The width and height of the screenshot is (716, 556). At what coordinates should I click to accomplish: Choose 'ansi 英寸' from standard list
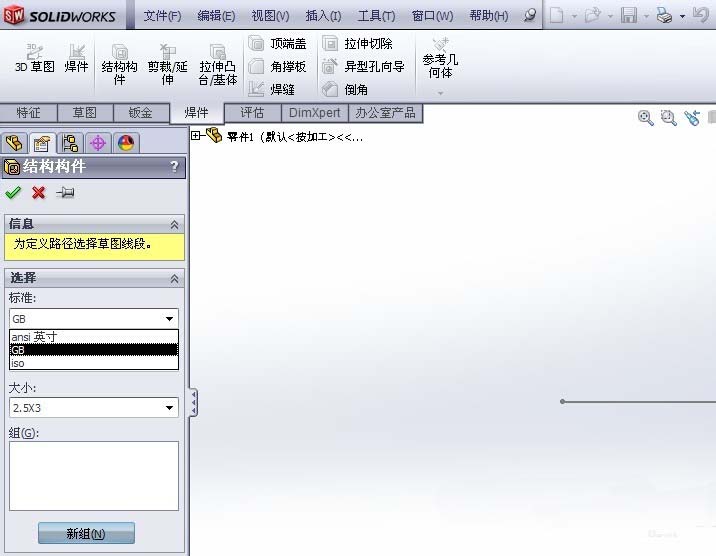94,337
